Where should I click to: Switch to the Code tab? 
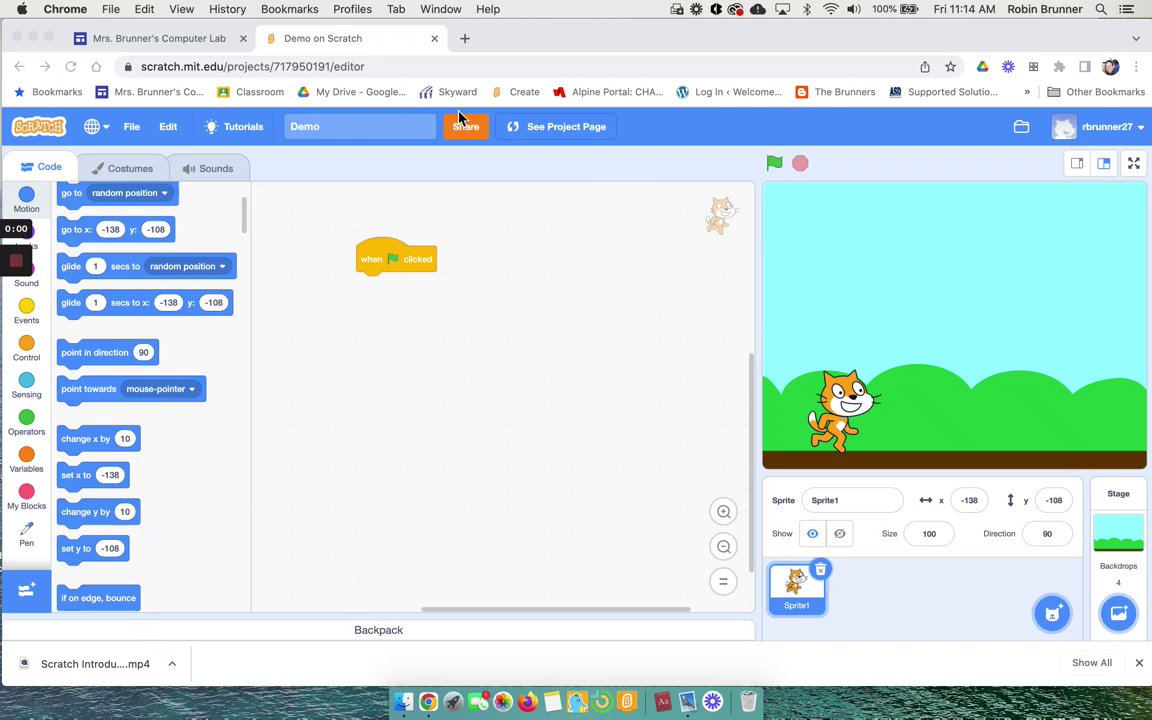tap(40, 167)
